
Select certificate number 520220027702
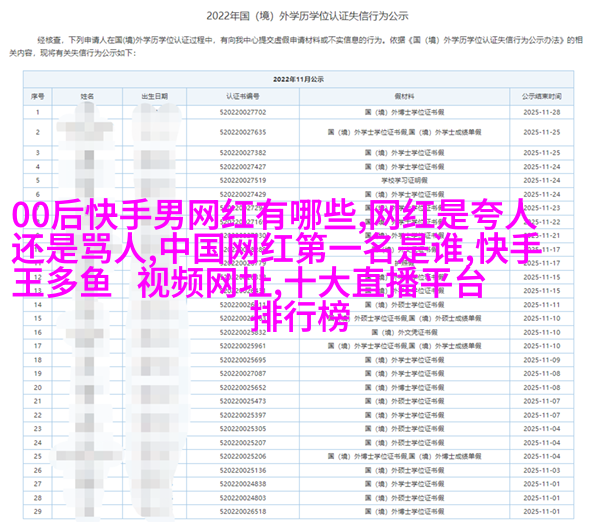pyautogui.click(x=243, y=112)
